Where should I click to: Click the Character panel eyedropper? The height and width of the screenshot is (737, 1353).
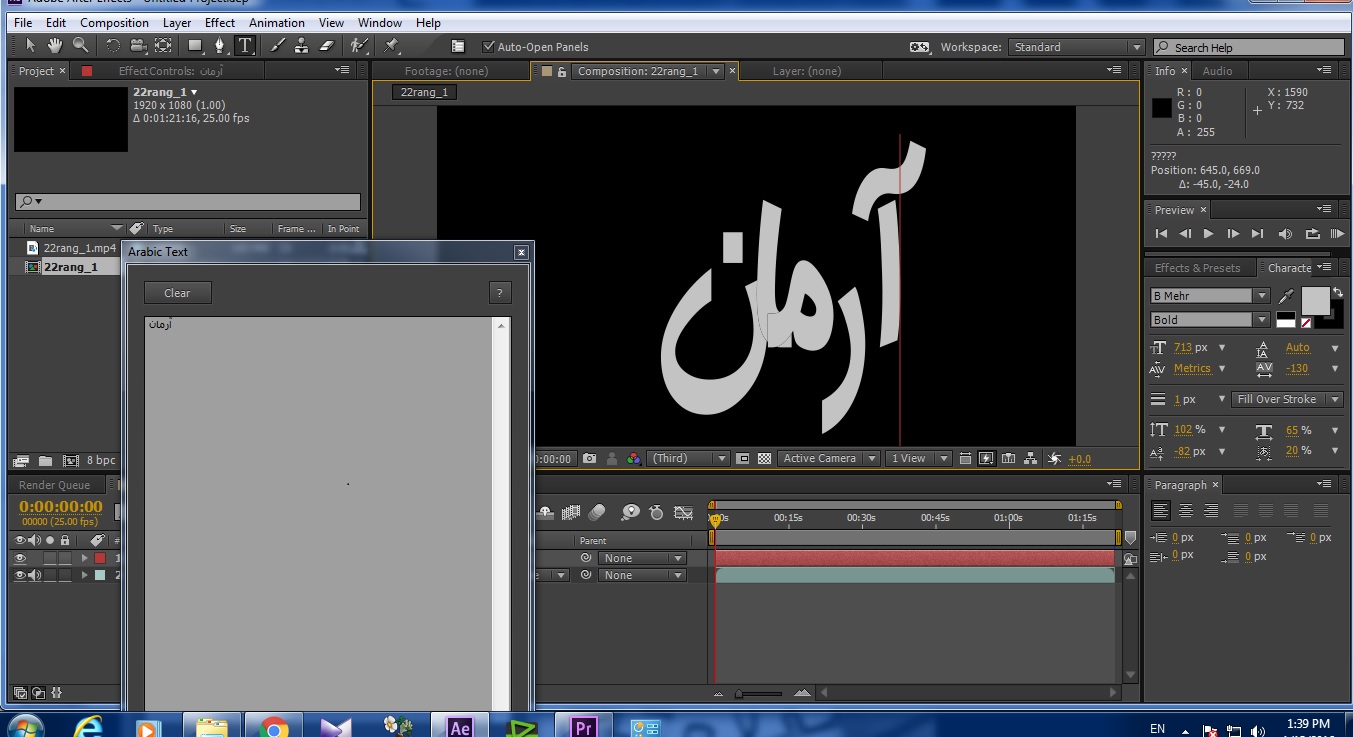point(1287,296)
